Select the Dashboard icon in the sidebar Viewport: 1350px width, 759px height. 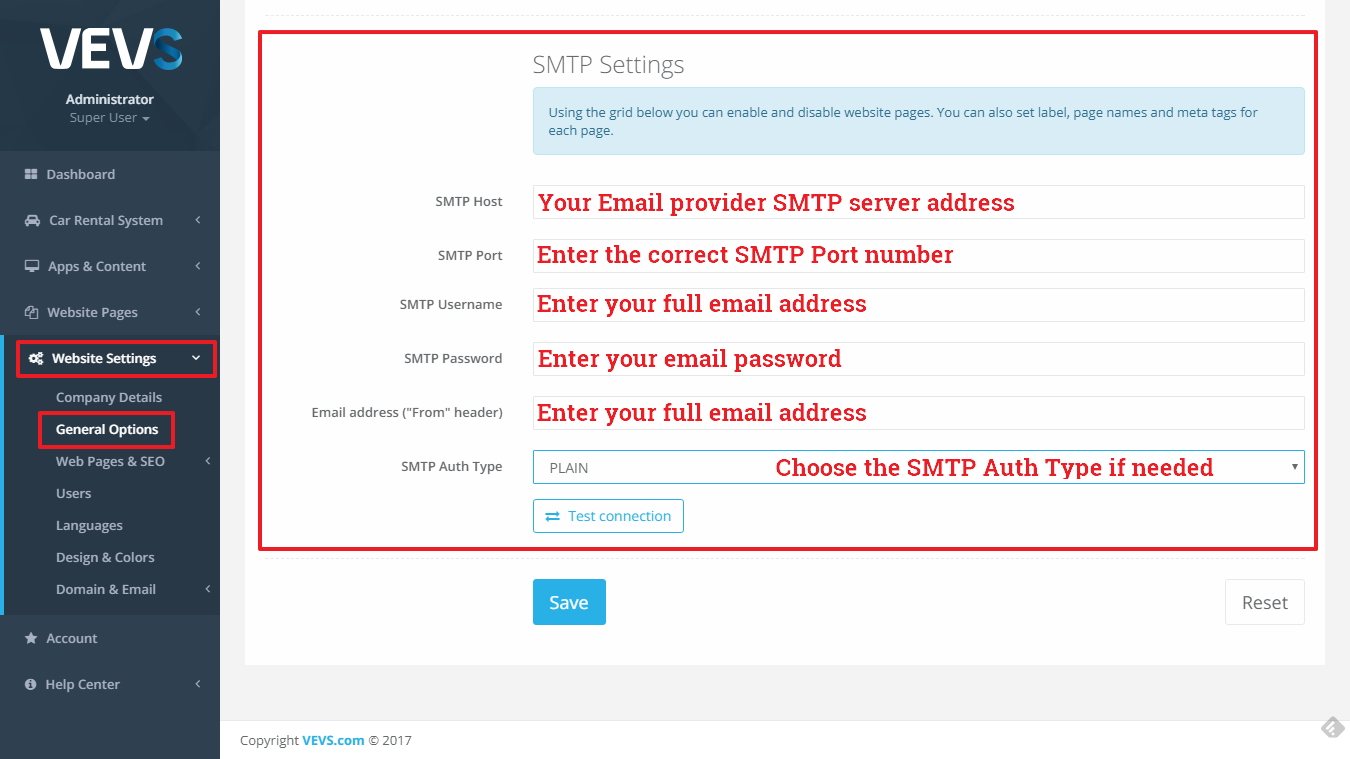pos(30,173)
